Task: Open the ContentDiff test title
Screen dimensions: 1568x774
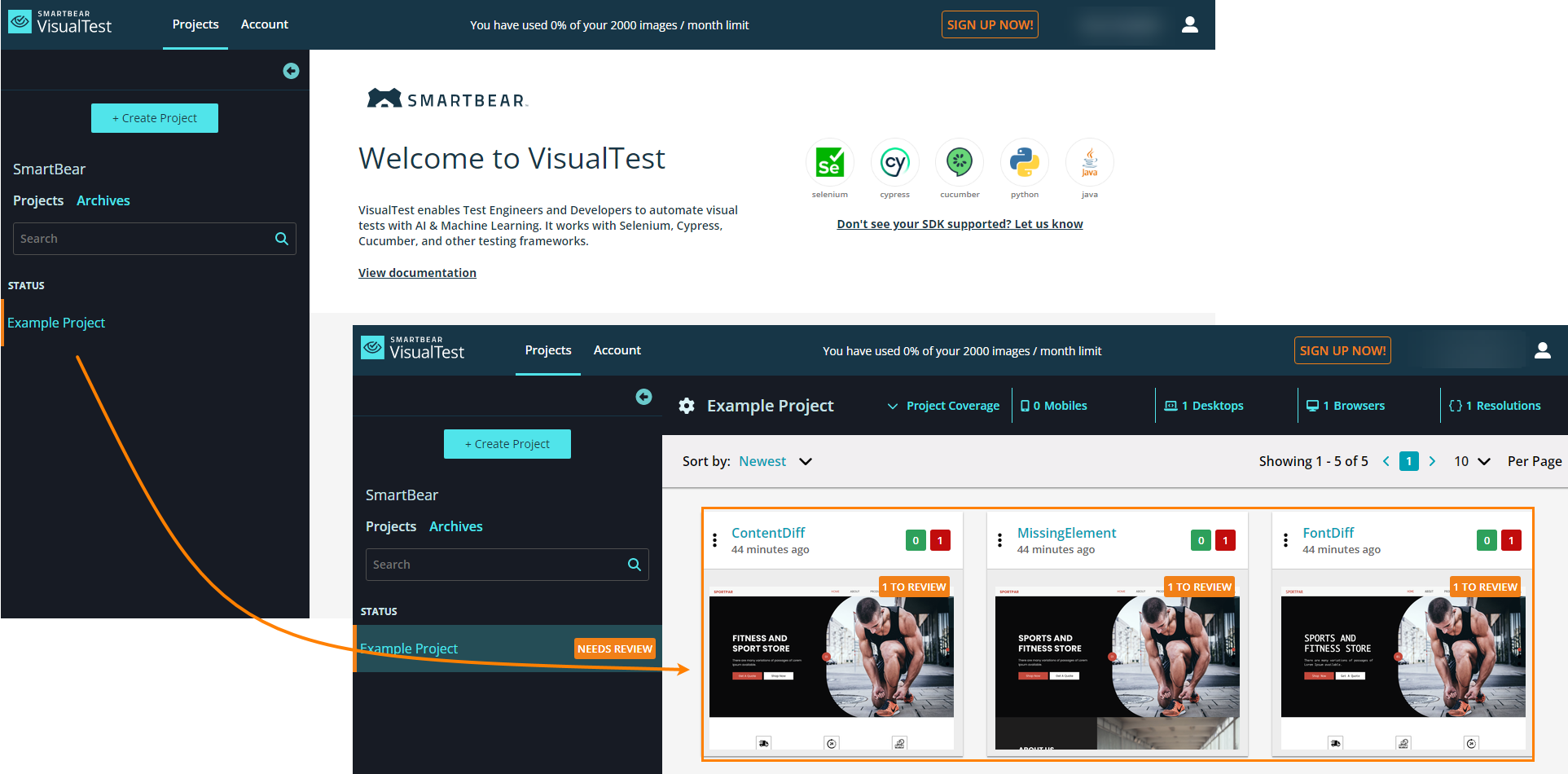Action: pyautogui.click(x=768, y=533)
